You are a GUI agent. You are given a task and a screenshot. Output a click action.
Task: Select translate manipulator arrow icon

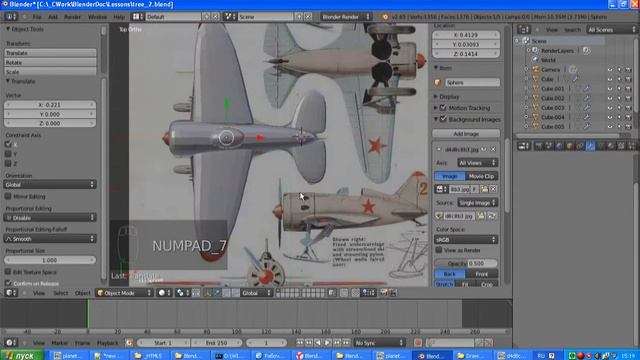pos(217,293)
